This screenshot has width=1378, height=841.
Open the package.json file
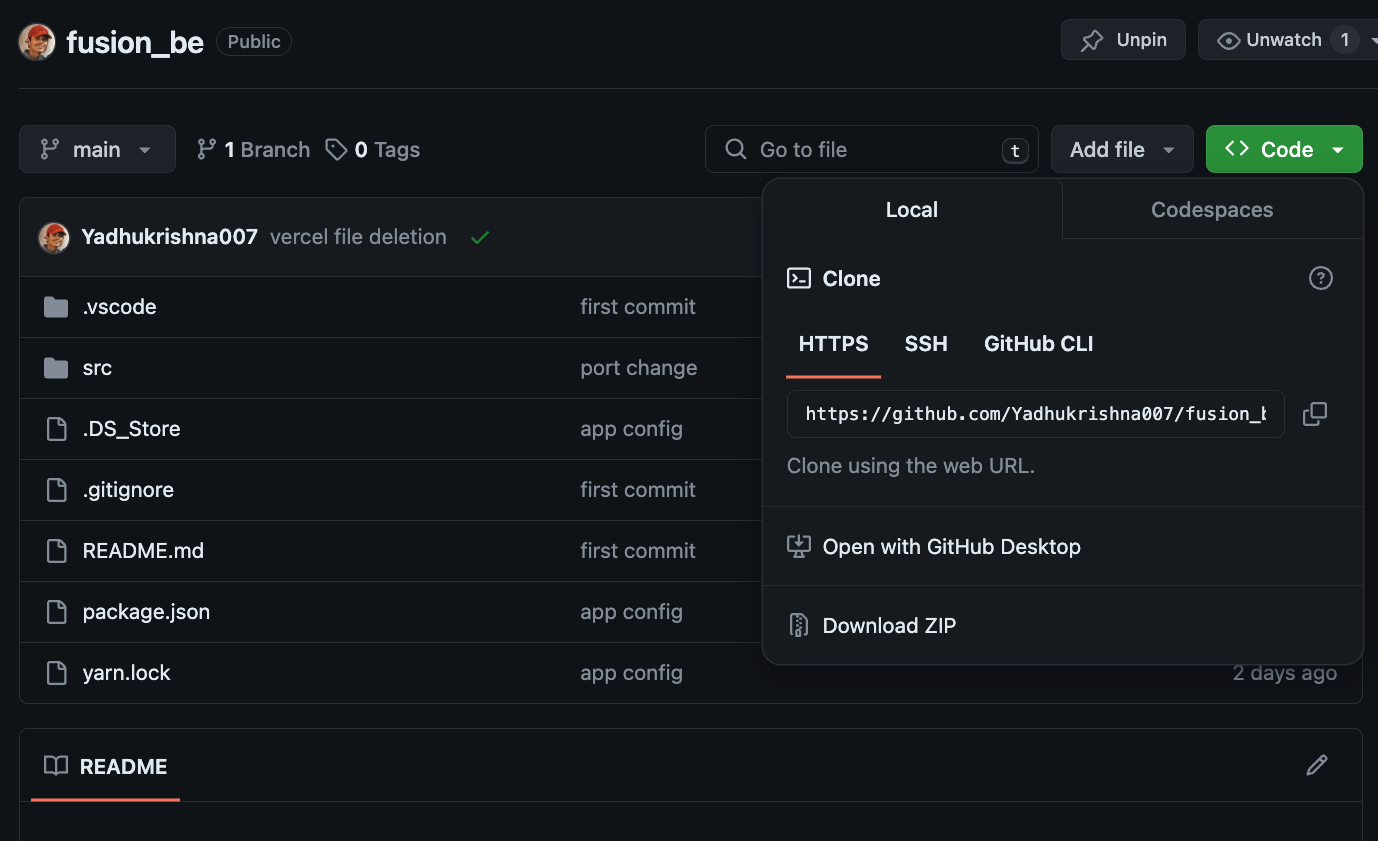146,612
